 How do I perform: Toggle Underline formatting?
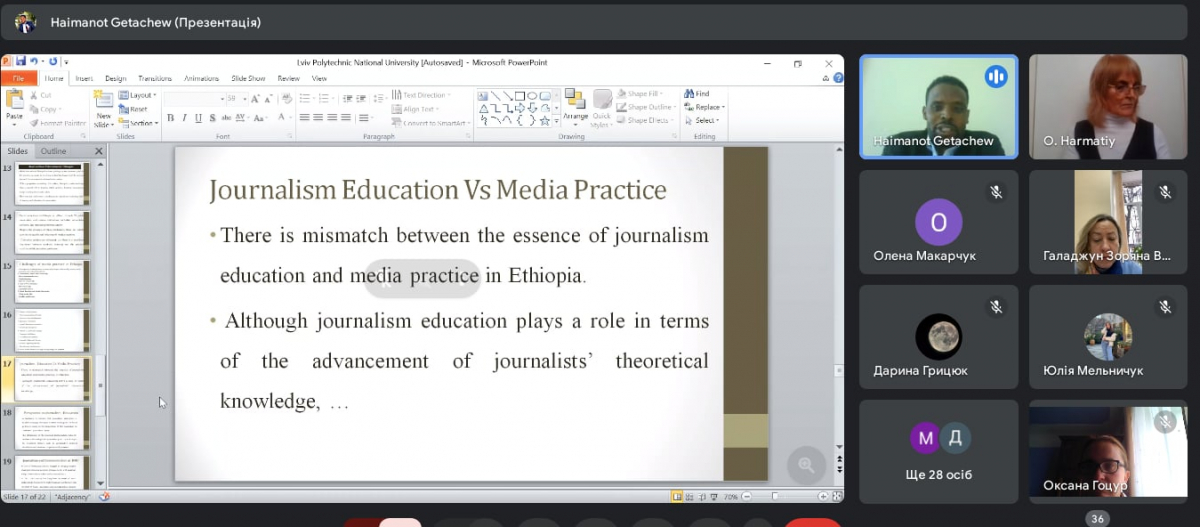tap(198, 118)
